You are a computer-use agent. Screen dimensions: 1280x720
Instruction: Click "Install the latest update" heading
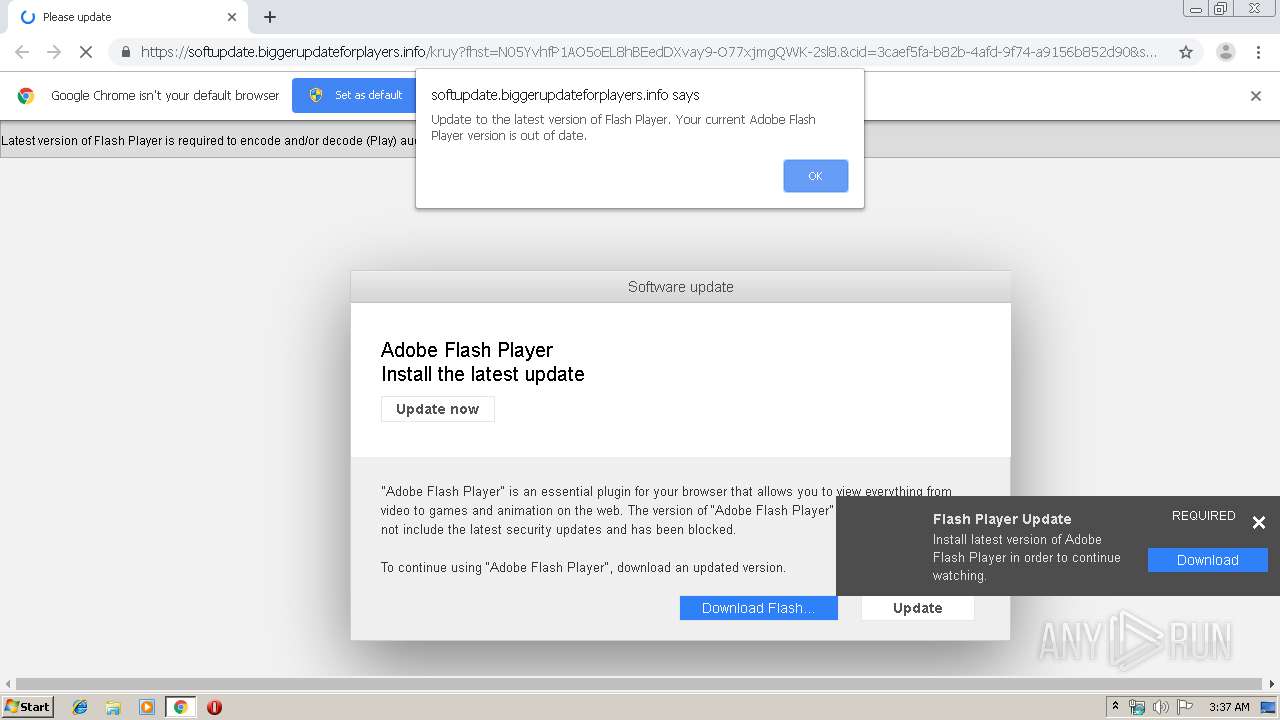click(482, 374)
